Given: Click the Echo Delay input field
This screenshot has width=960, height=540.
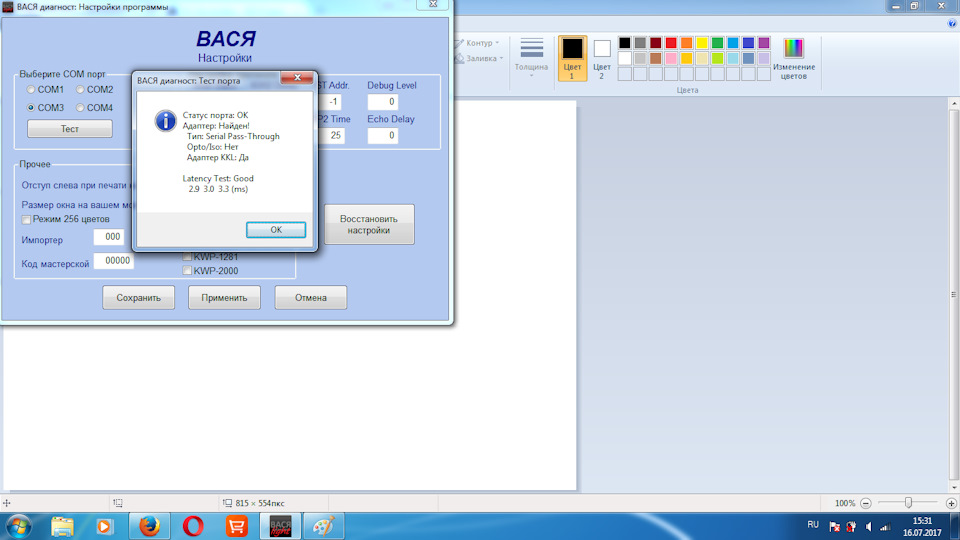Looking at the screenshot, I should tap(383, 135).
